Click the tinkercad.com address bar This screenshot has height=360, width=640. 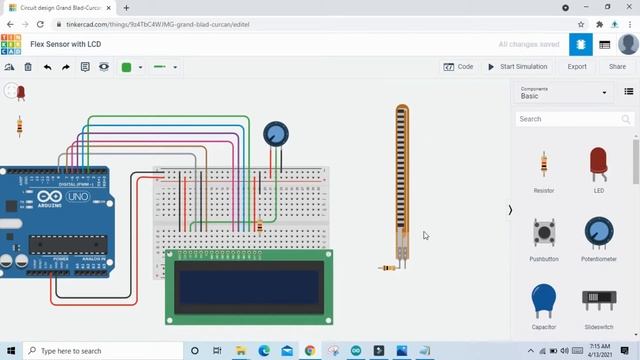(x=314, y=24)
